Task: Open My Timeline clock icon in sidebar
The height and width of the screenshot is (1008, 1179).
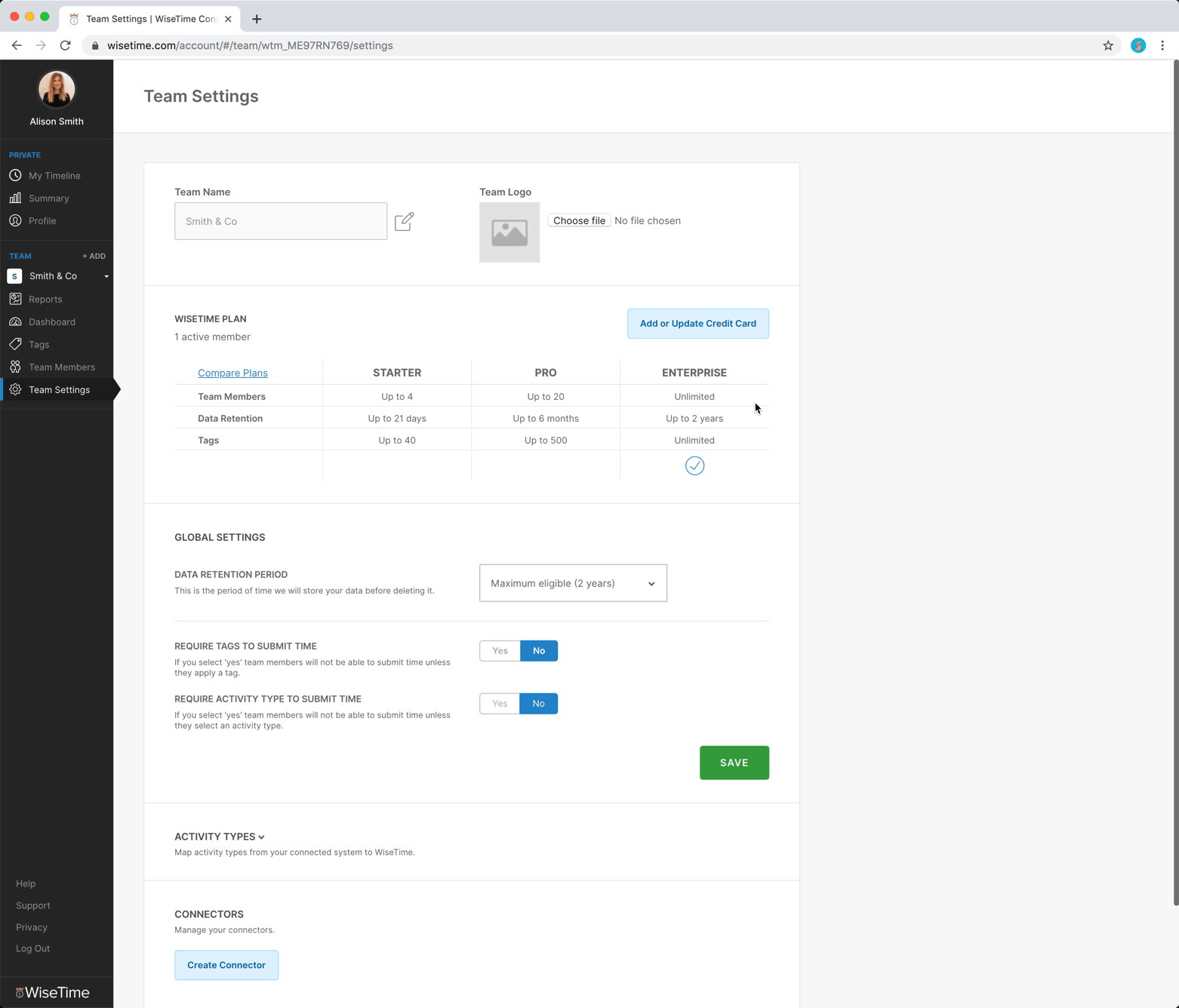Action: 15,175
